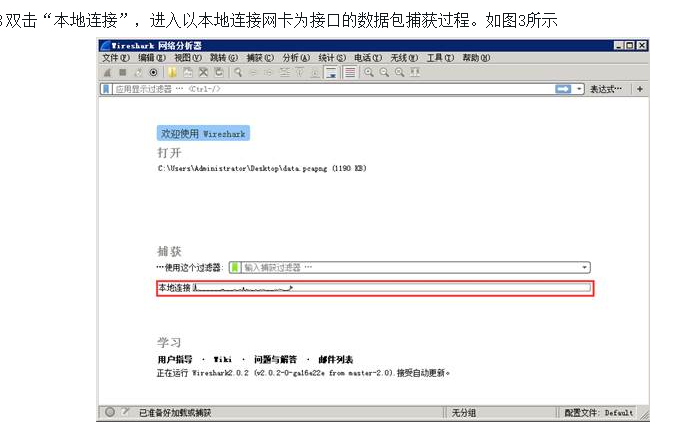
Task: Open the 捕获(C) menu
Action: click(x=260, y=57)
